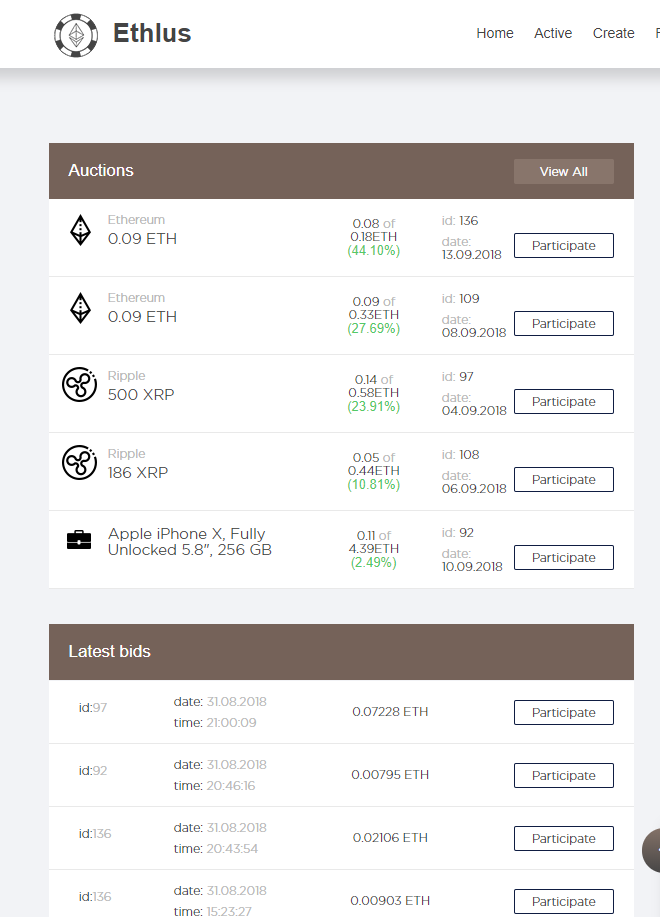
Task: Participate via the 0.00795 ETH bid row
Action: [x=564, y=775]
